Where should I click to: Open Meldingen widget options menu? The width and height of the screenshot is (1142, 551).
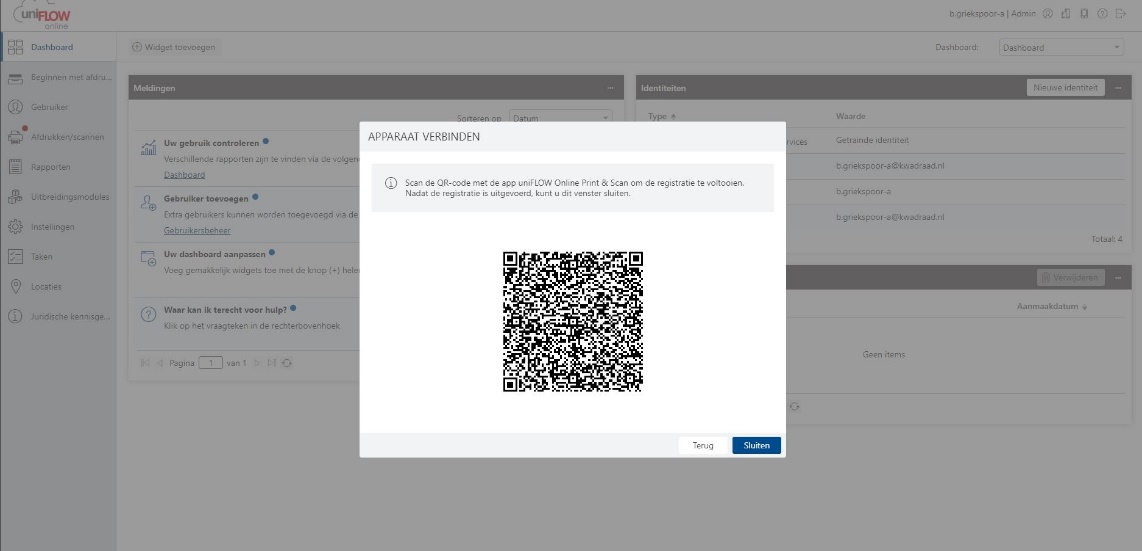coord(610,88)
